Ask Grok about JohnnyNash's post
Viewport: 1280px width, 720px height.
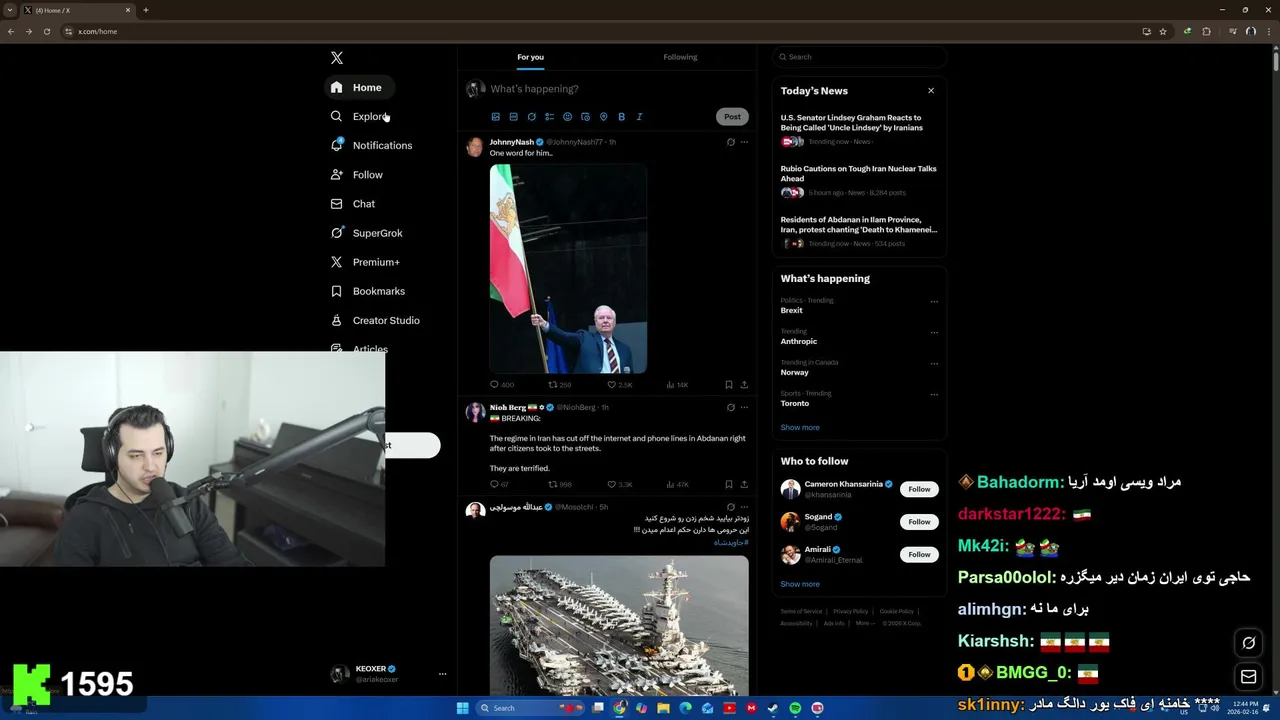click(730, 142)
